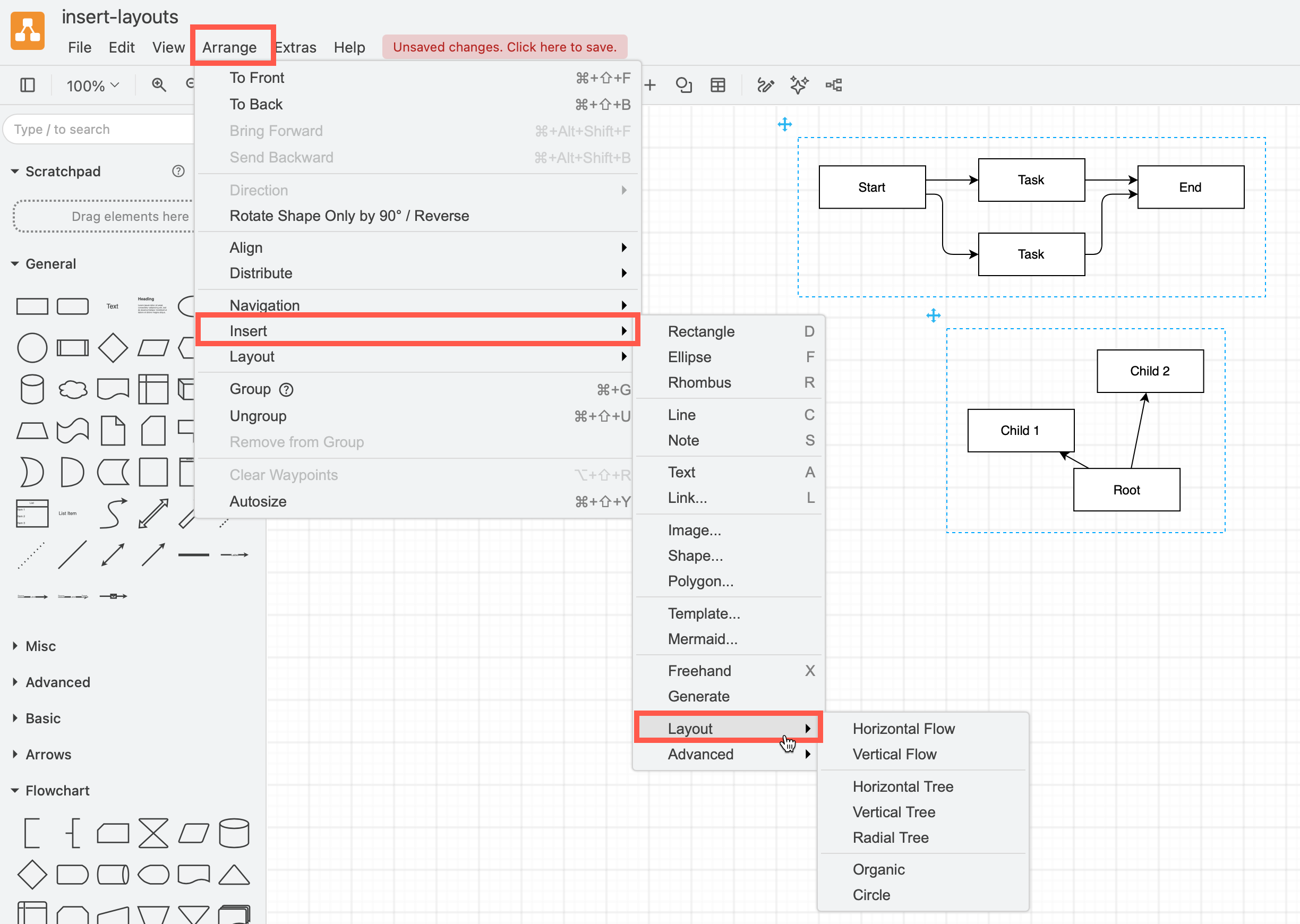Screen dimensions: 1300x924
Task: Click the sparkle generate icon
Action: click(x=799, y=85)
